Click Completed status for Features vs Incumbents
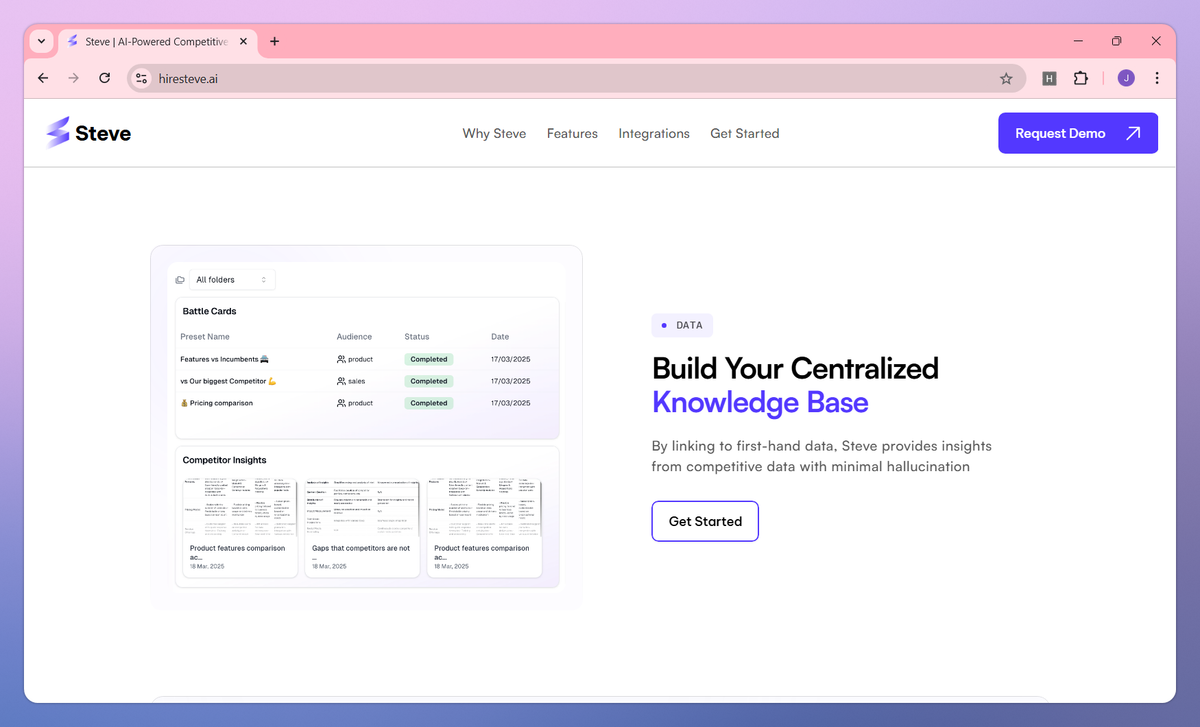The width and height of the screenshot is (1200, 727). (x=428, y=359)
